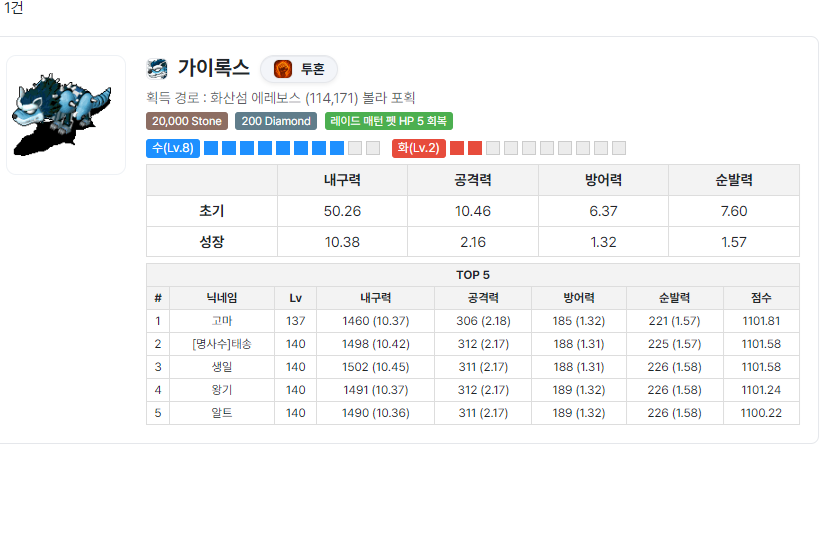Image resolution: width=826 pixels, height=549 pixels.
Task: Click the first red fire level square
Action: 457,148
